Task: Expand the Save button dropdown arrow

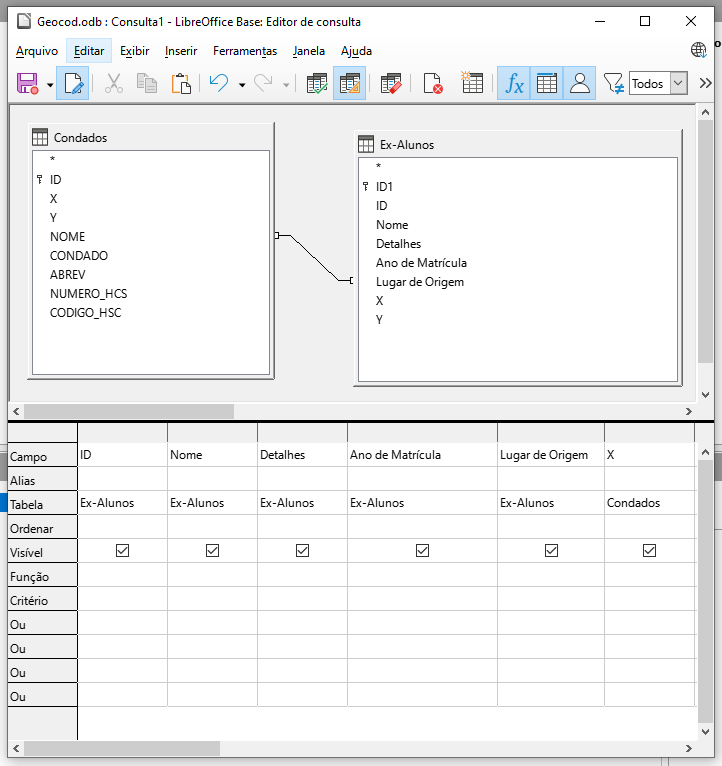Action: click(50, 85)
